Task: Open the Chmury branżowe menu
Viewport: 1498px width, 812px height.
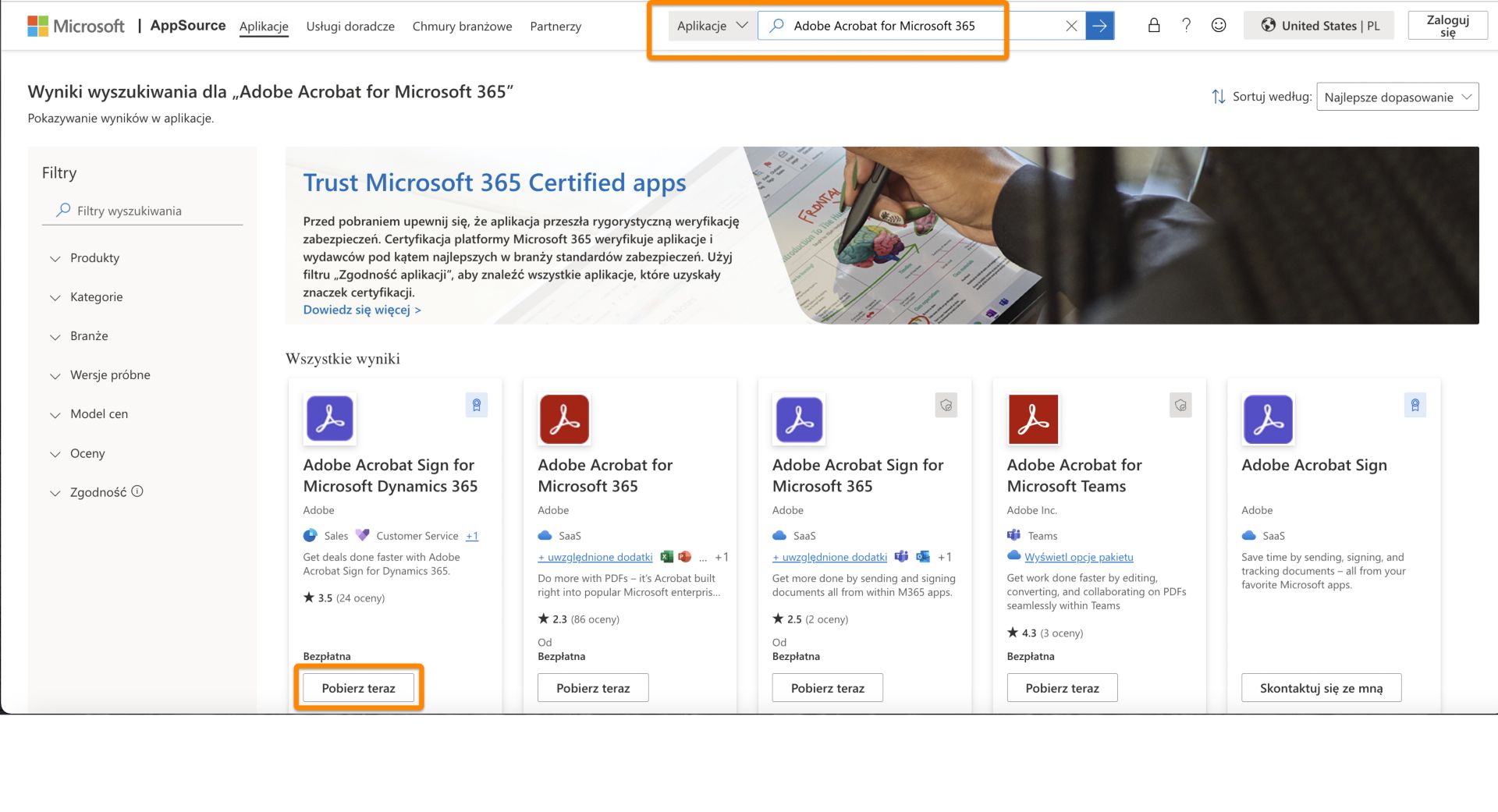Action: tap(462, 27)
